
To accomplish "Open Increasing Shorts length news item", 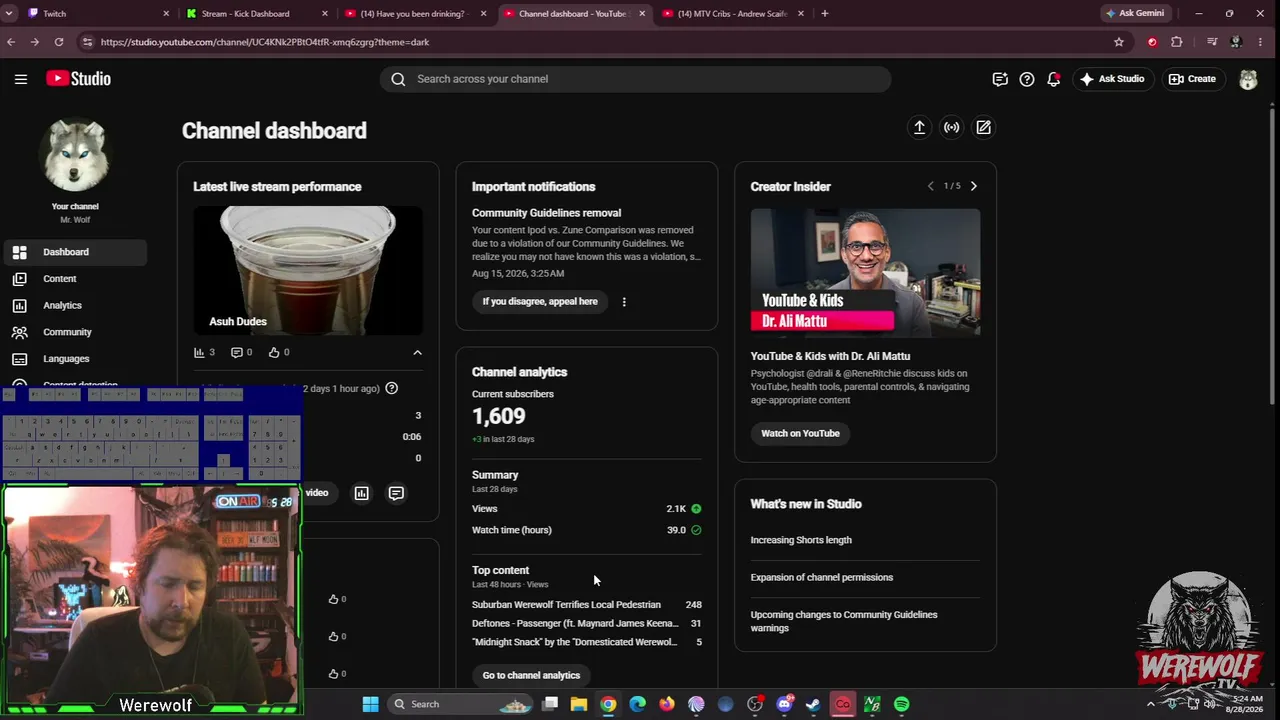I will 801,540.
